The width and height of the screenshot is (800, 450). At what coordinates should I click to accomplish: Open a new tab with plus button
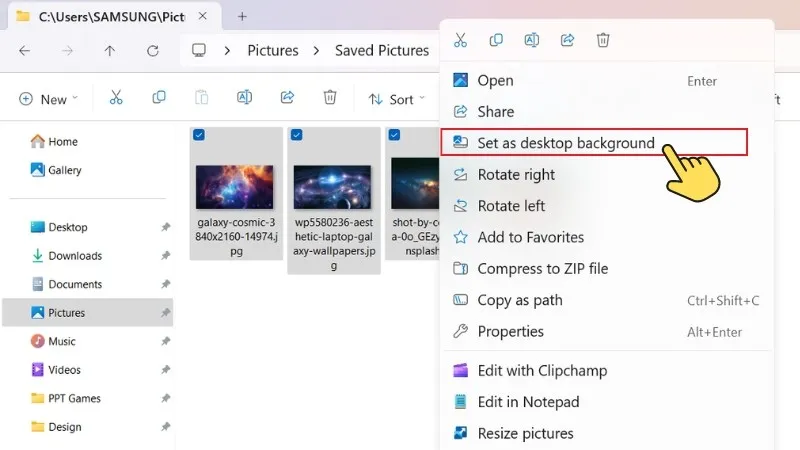[242, 16]
